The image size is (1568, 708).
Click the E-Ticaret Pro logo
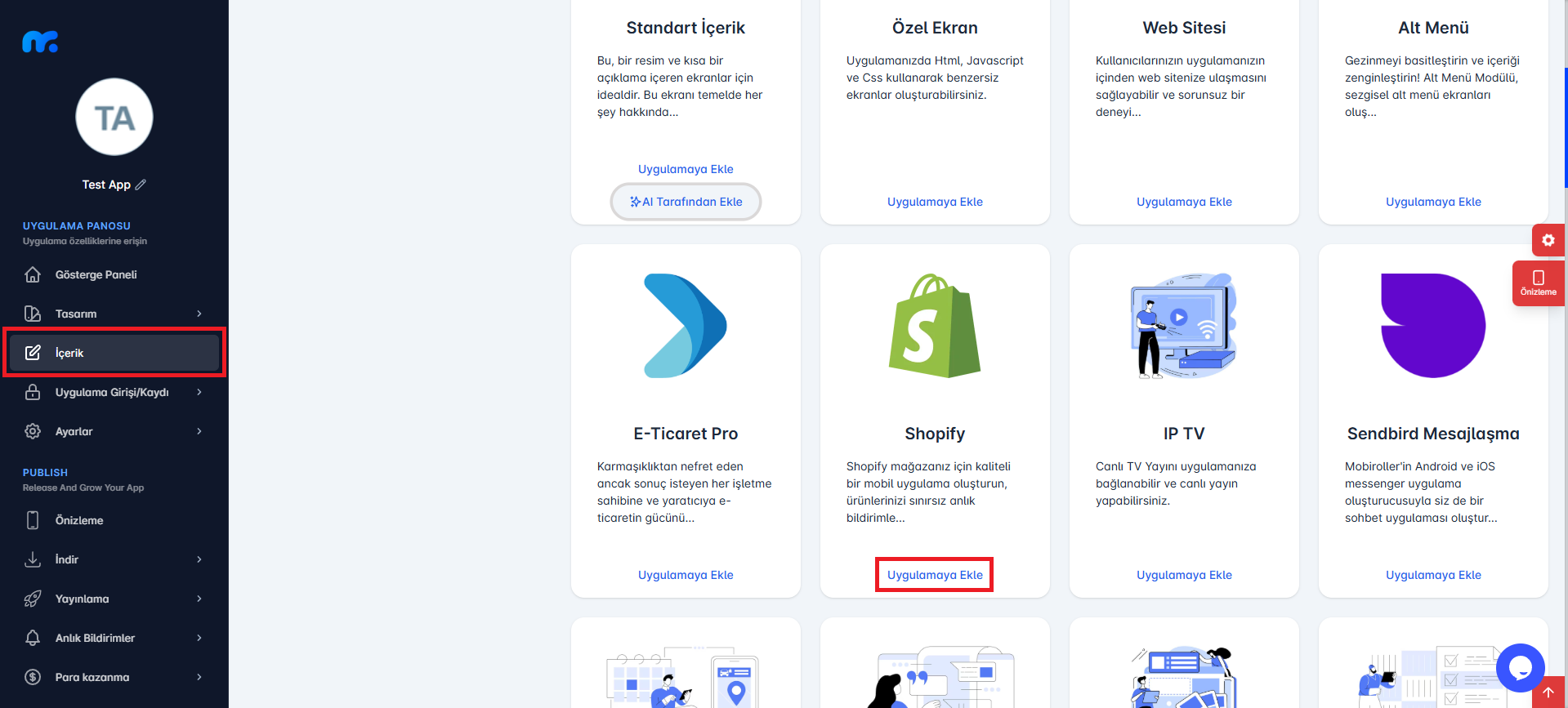click(686, 326)
